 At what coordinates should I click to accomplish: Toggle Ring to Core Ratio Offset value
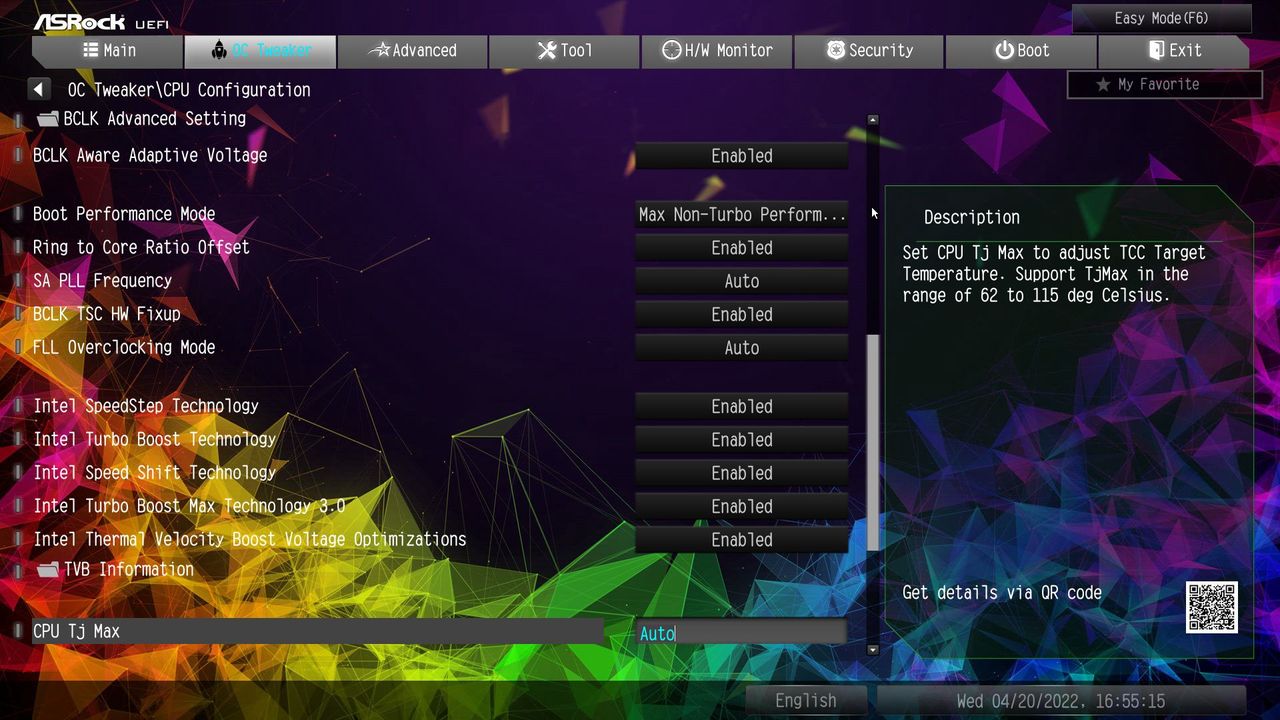tap(742, 248)
